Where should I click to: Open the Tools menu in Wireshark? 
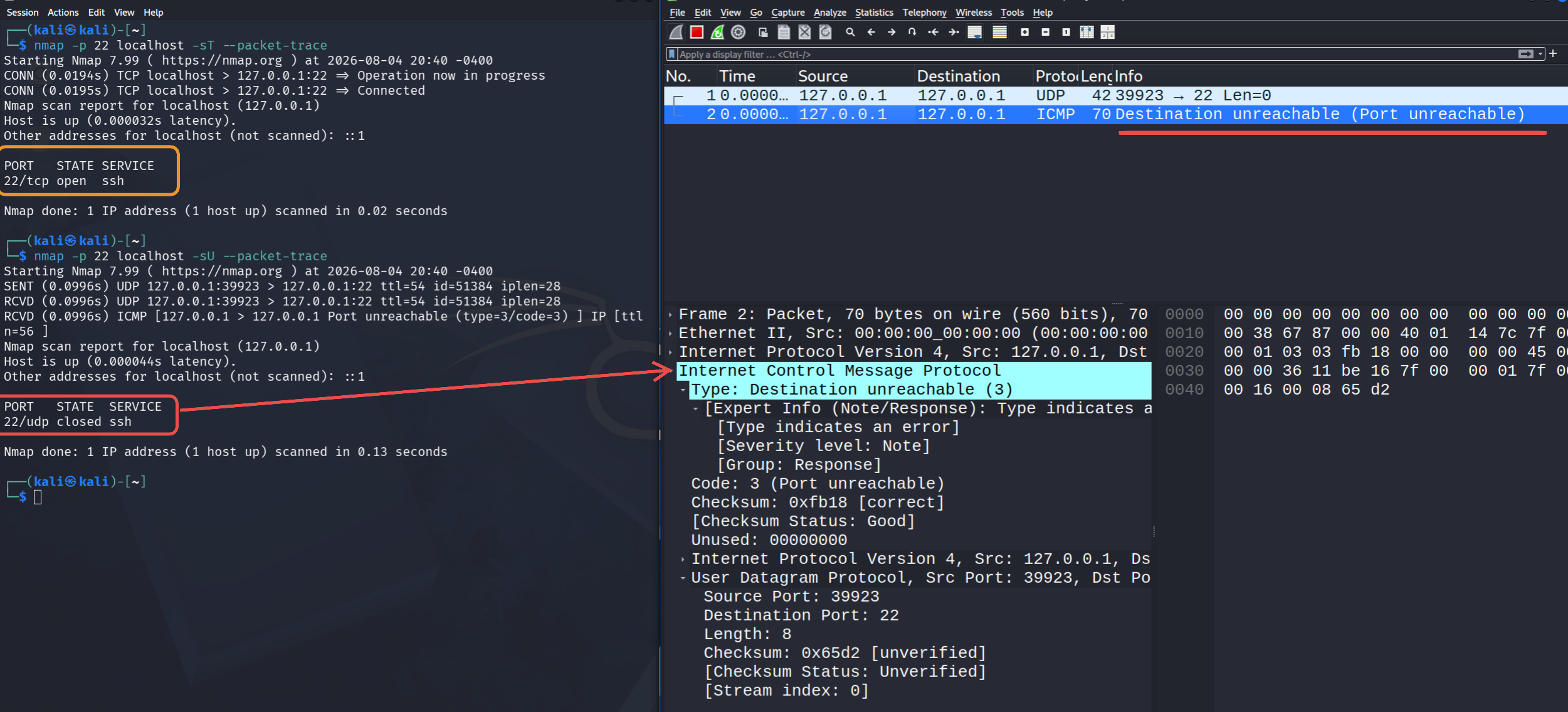click(1012, 13)
